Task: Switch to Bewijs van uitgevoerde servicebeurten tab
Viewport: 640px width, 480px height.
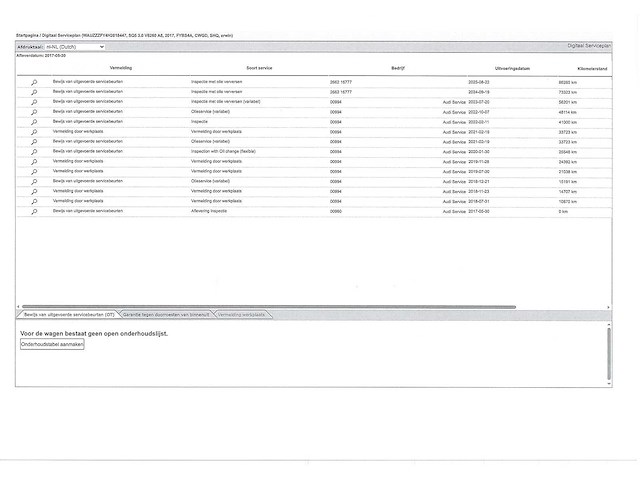Action: (x=69, y=314)
